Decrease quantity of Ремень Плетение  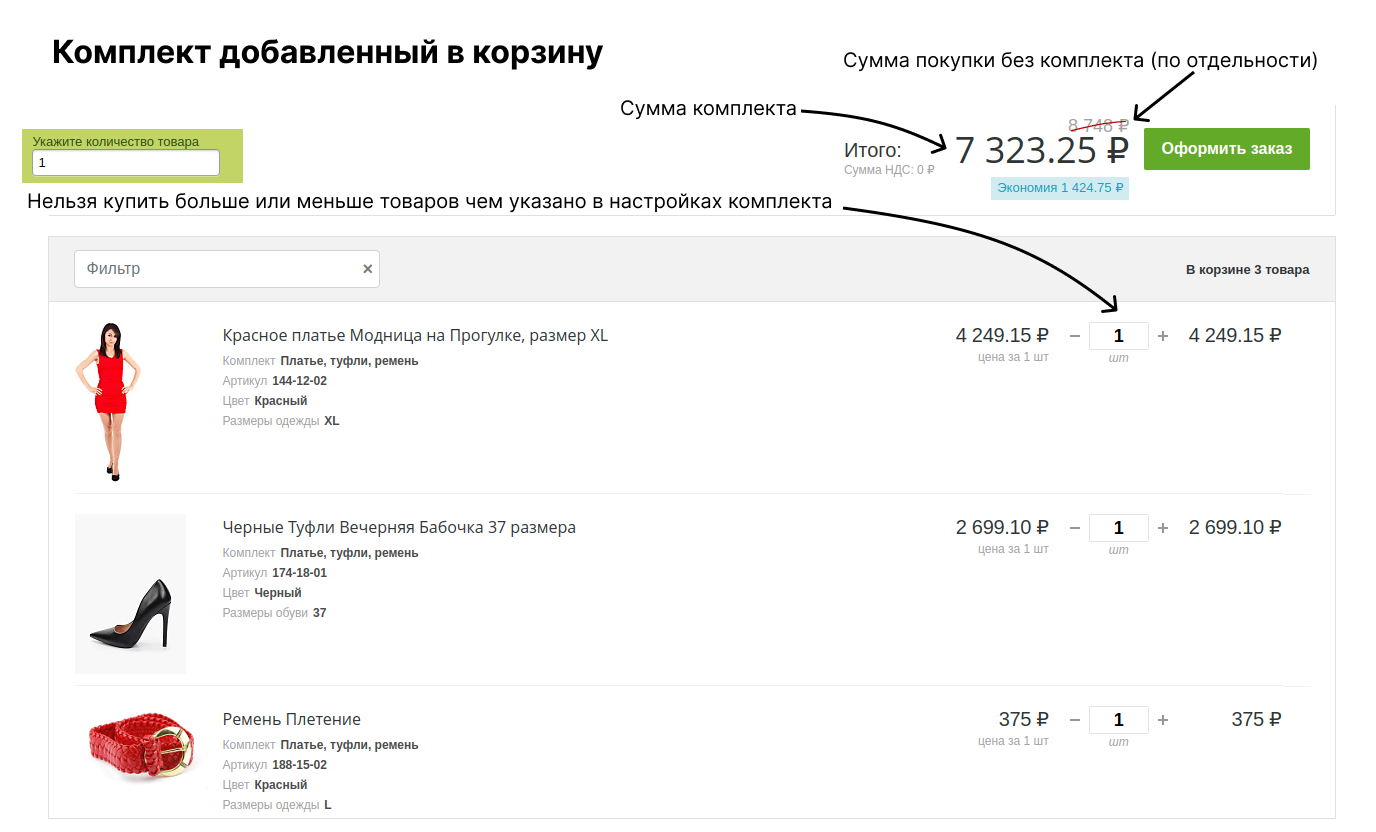1075,720
